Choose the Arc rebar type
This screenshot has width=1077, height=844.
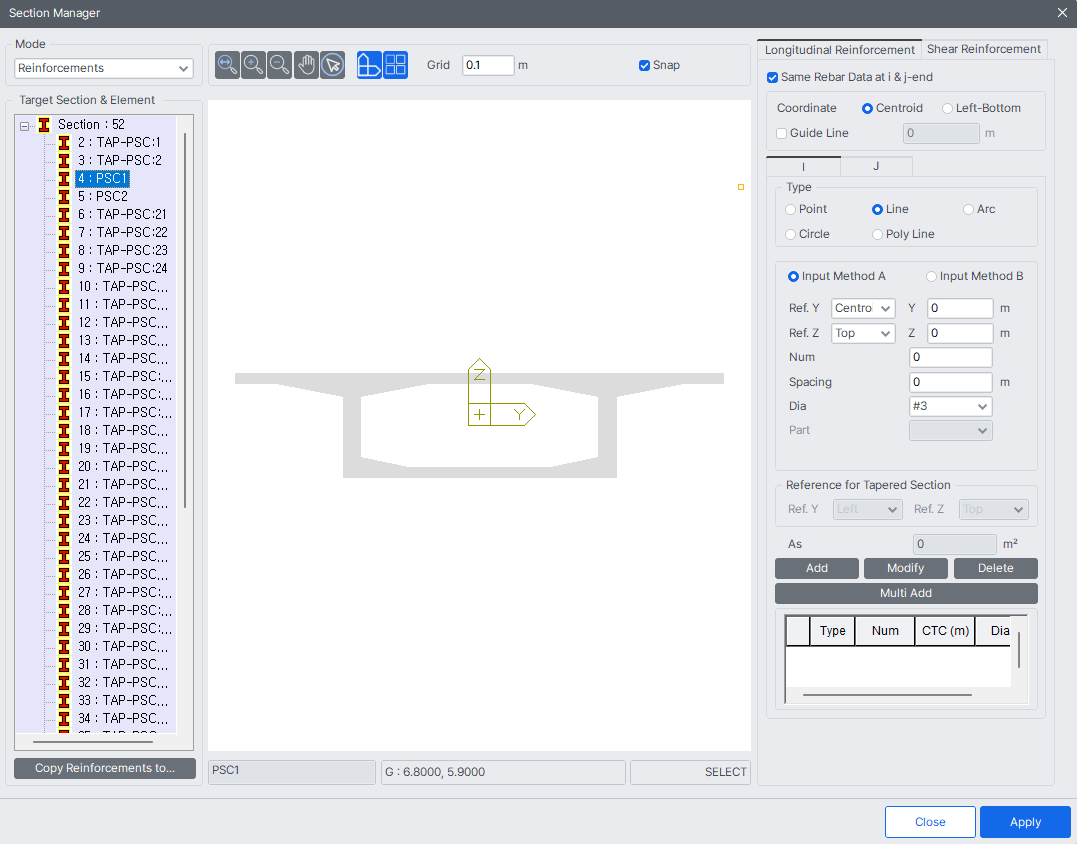[x=968, y=209]
